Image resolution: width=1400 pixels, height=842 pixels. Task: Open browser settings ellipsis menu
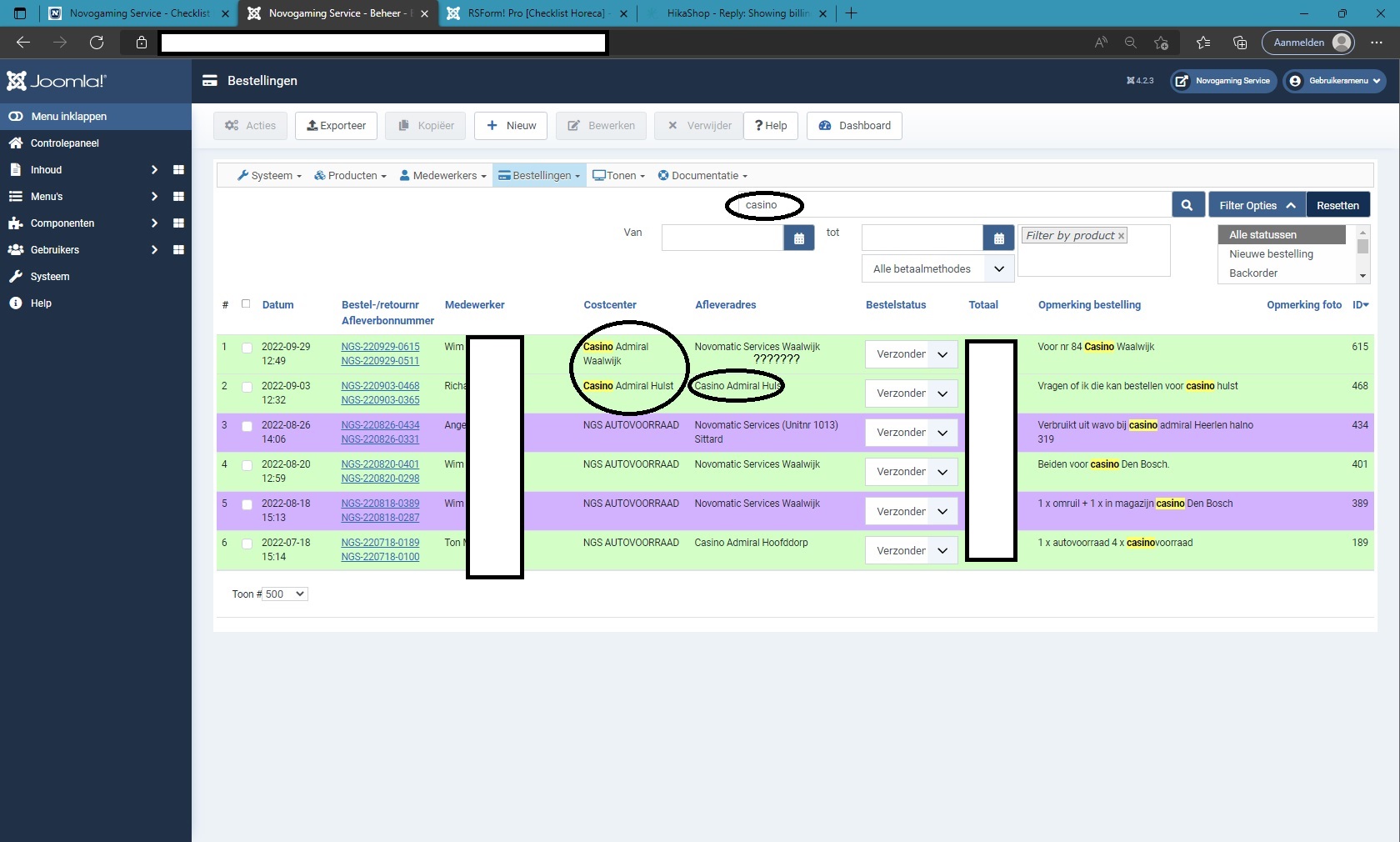coord(1377,43)
